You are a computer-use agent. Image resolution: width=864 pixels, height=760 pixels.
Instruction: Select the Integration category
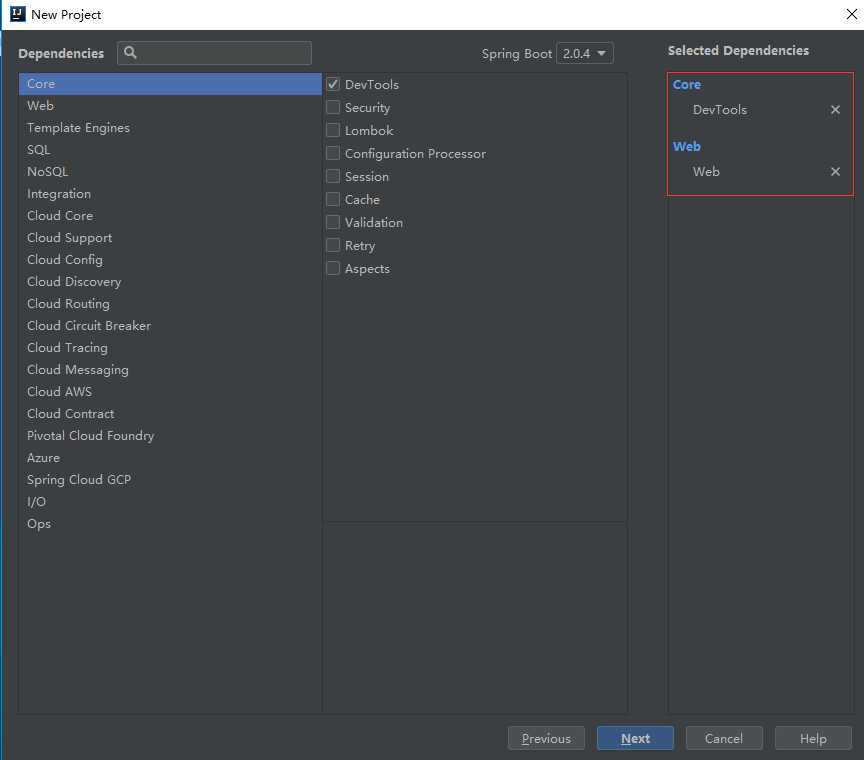pyautogui.click(x=170, y=193)
